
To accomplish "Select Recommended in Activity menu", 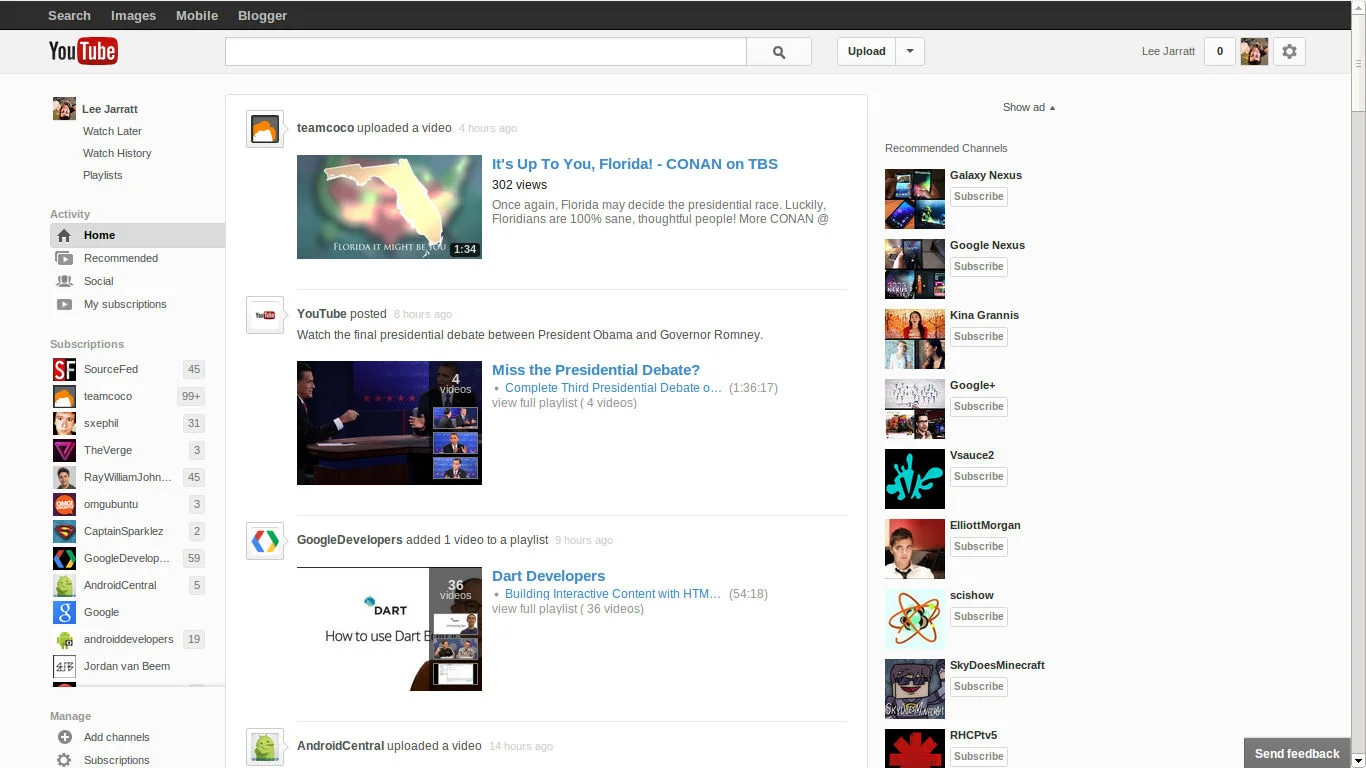I will coord(121,258).
